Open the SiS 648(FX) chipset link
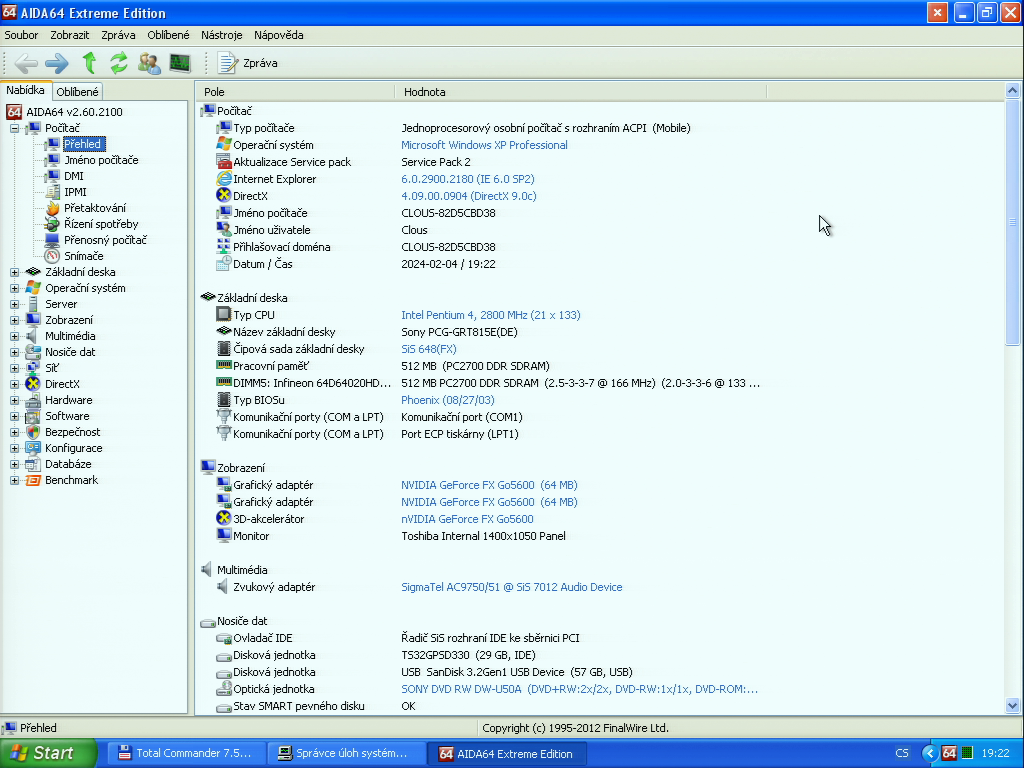The width and height of the screenshot is (1024, 768). pos(428,349)
